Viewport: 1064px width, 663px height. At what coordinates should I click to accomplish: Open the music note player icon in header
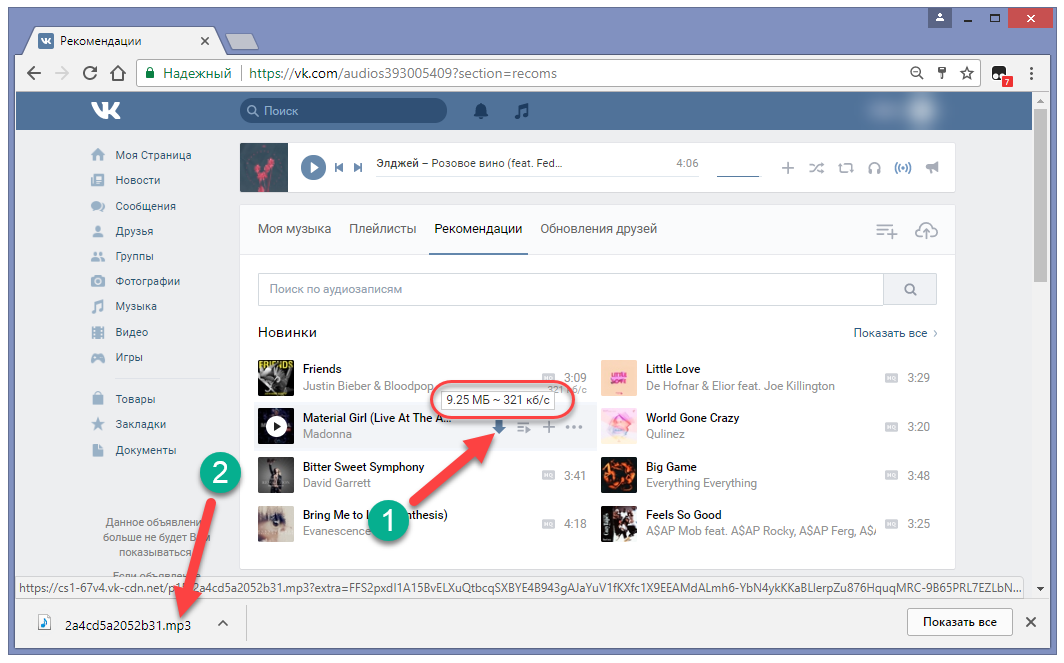[521, 111]
